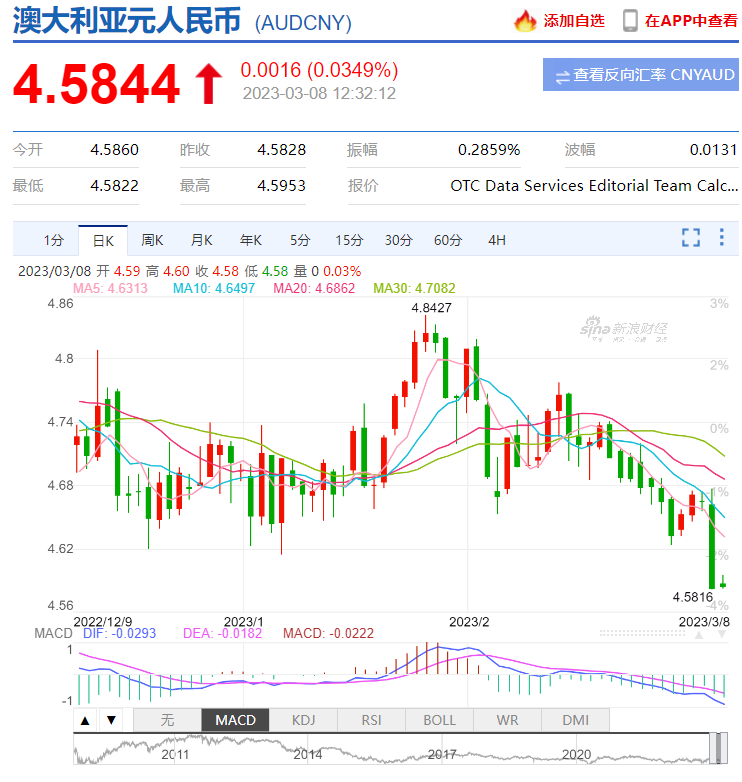The height and width of the screenshot is (782, 742).
Task: Click the 2023/2 date axis label
Action: tap(469, 622)
